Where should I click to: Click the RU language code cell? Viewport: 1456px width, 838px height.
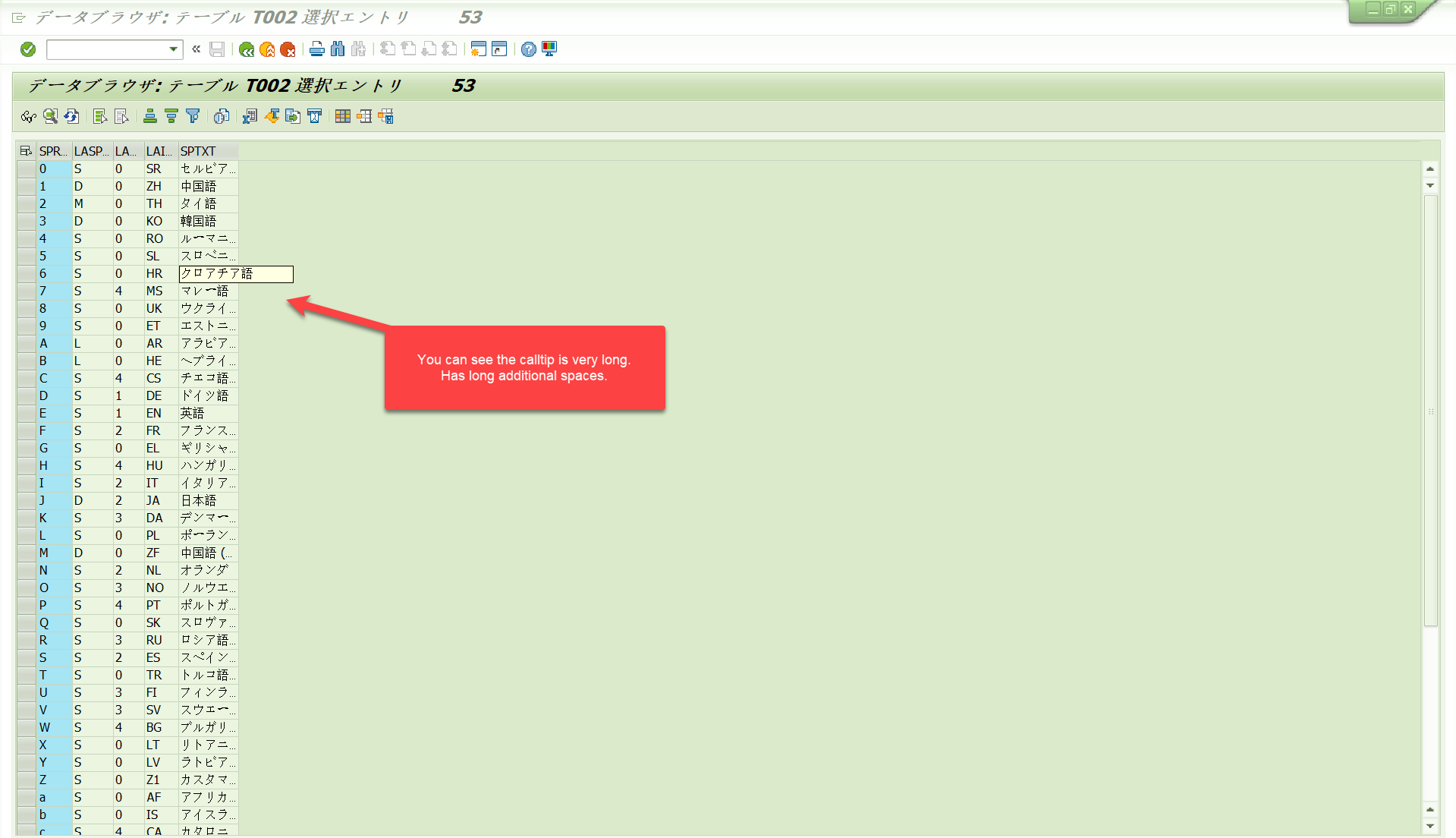[x=160, y=640]
